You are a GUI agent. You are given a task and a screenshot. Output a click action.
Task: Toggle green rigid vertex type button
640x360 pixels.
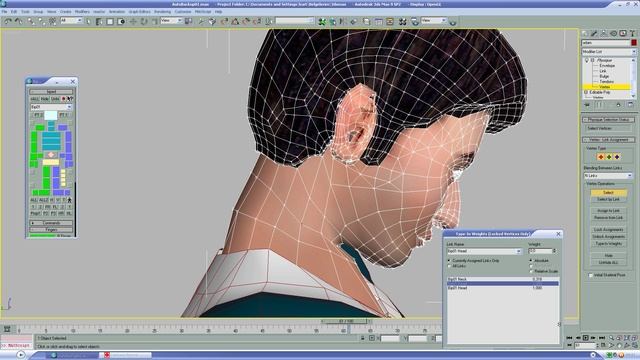(609, 157)
